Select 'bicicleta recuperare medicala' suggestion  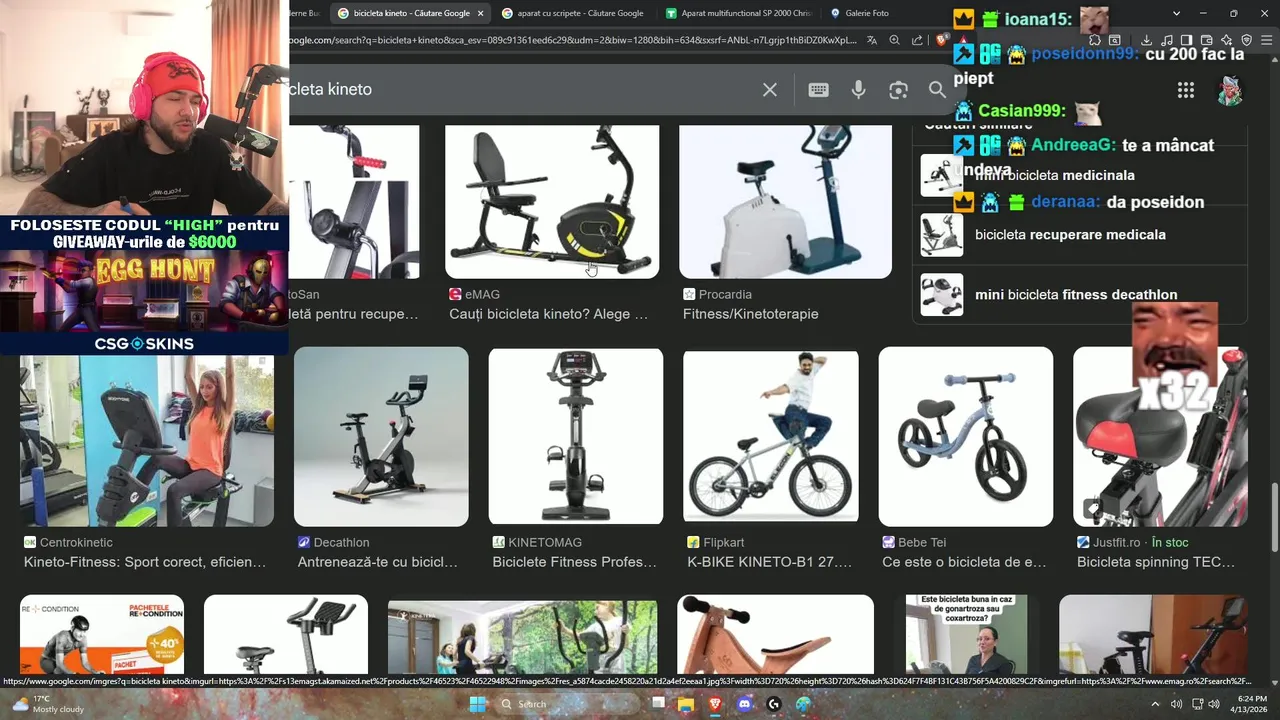(x=1080, y=235)
